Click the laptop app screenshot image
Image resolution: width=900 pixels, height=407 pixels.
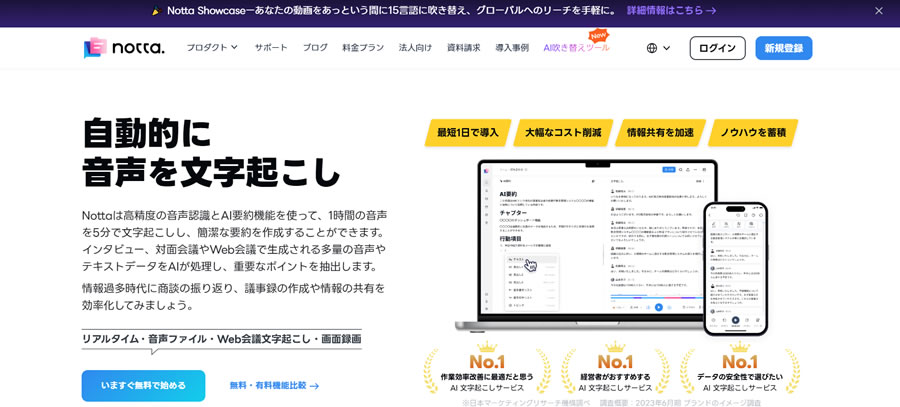click(590, 245)
